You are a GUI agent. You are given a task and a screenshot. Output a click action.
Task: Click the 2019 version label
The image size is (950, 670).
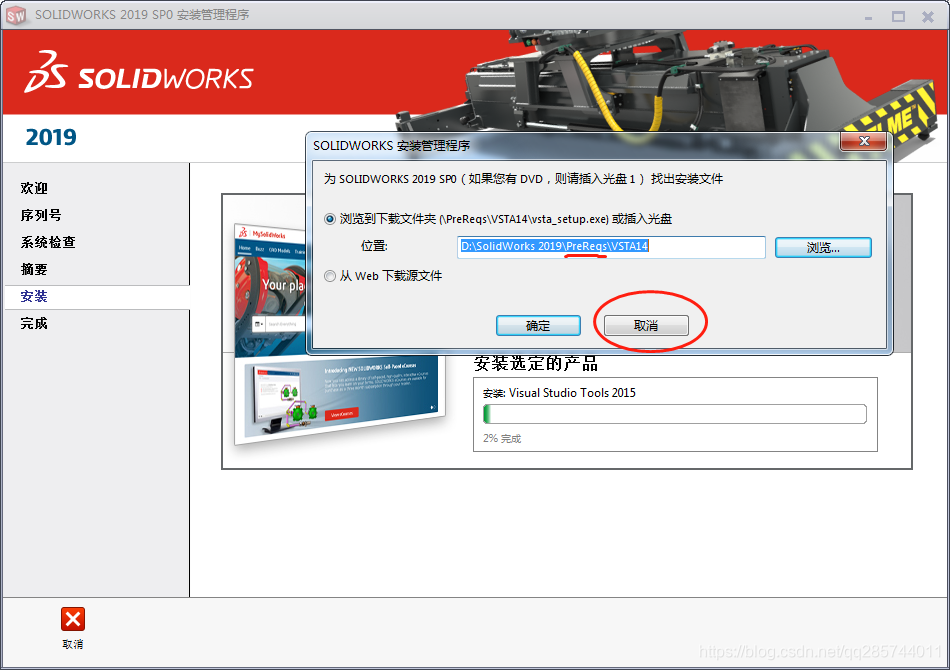51,138
